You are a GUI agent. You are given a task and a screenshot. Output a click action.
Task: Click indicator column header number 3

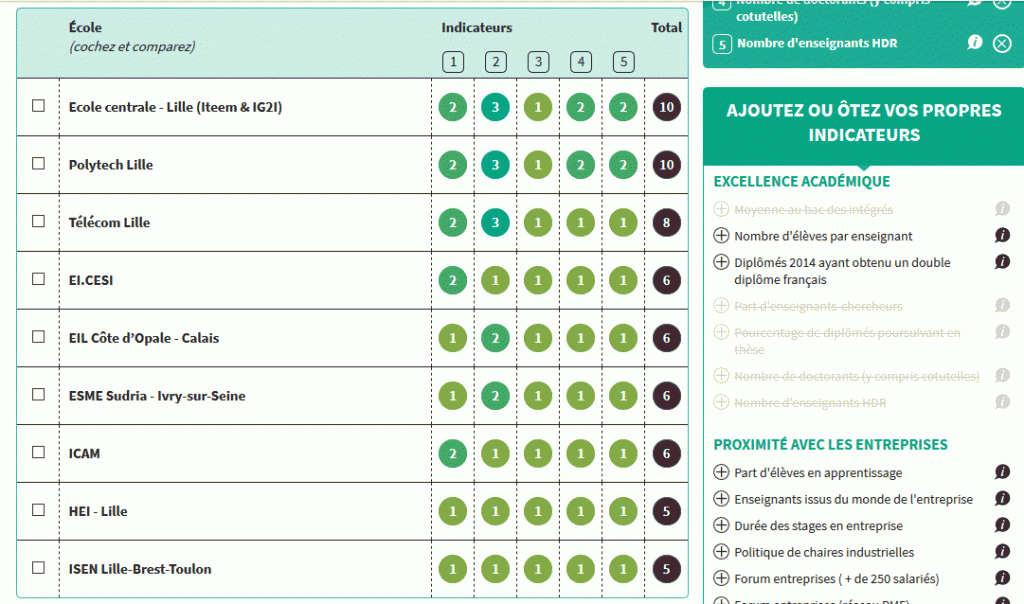(538, 62)
